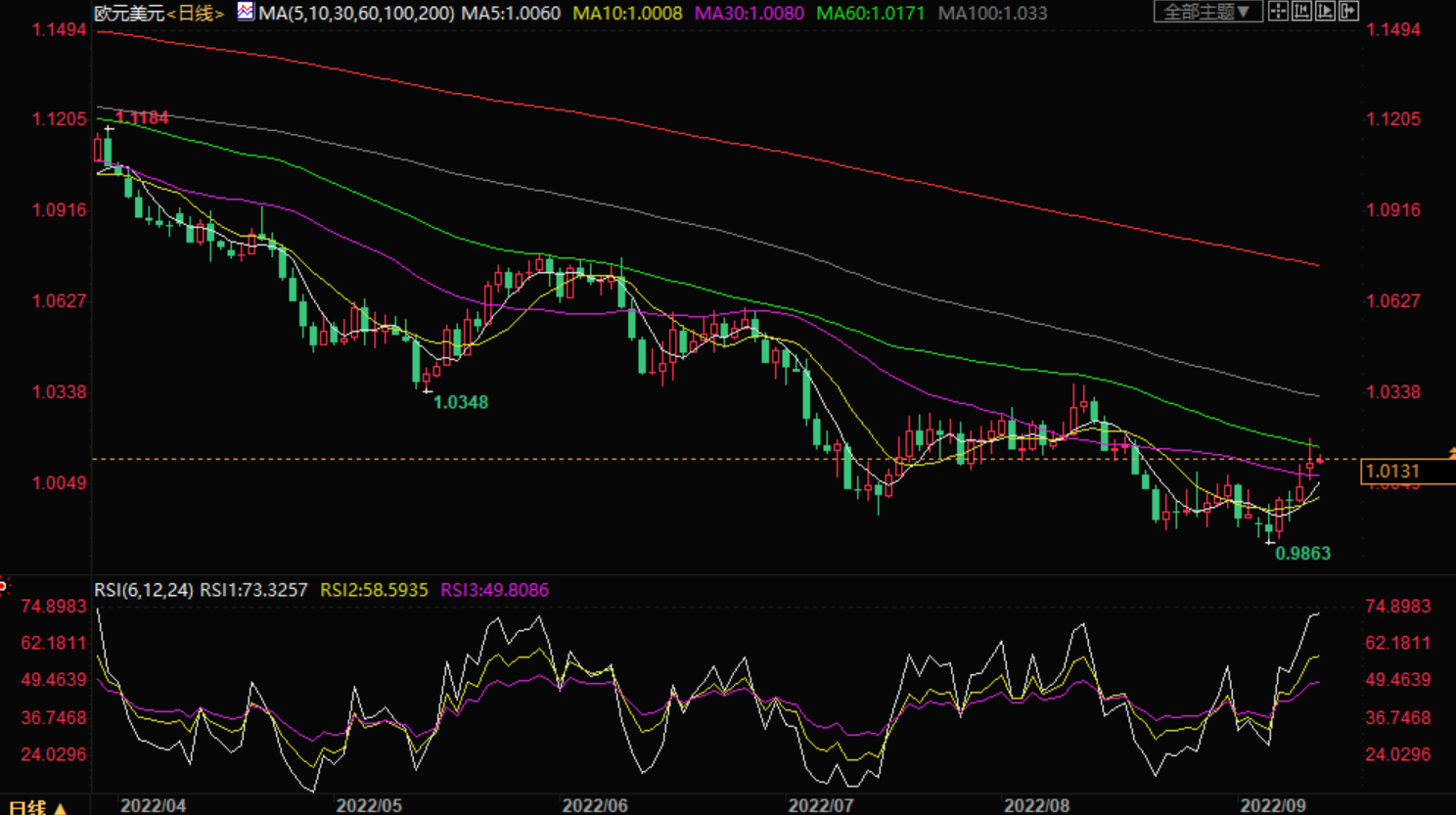Select the MA5:1.0060 legend value
This screenshot has height=815, width=1456.
[511, 13]
